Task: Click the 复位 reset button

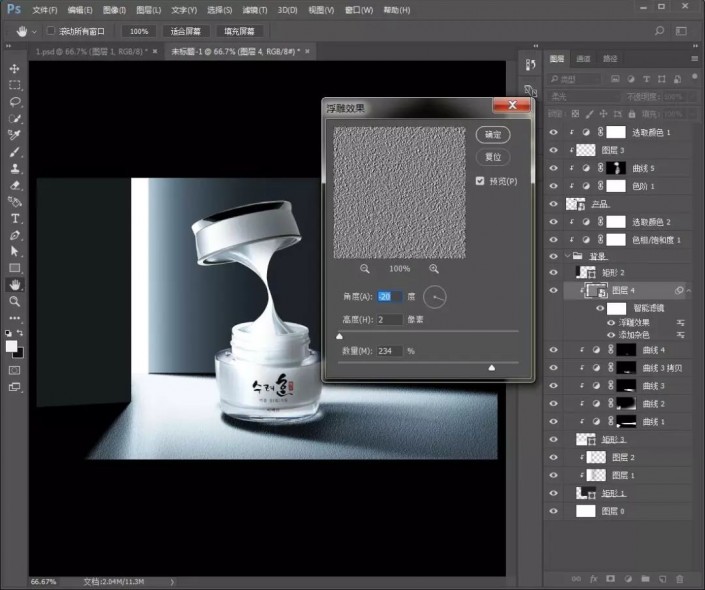Action: point(492,157)
